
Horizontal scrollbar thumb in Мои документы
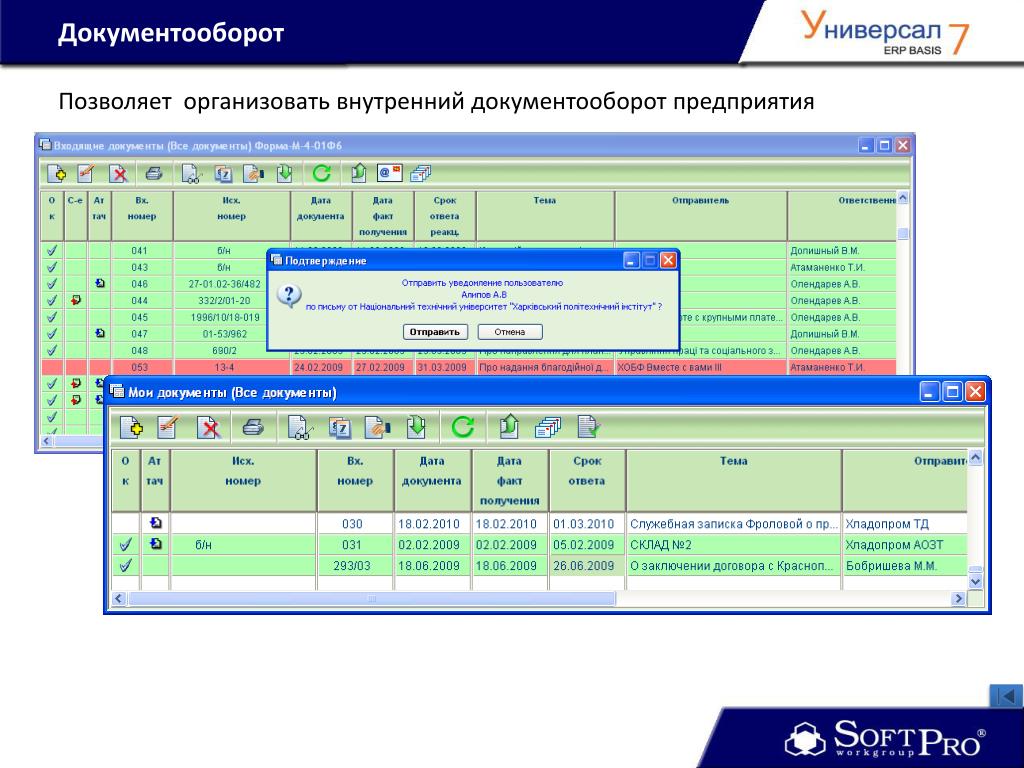tap(372, 598)
